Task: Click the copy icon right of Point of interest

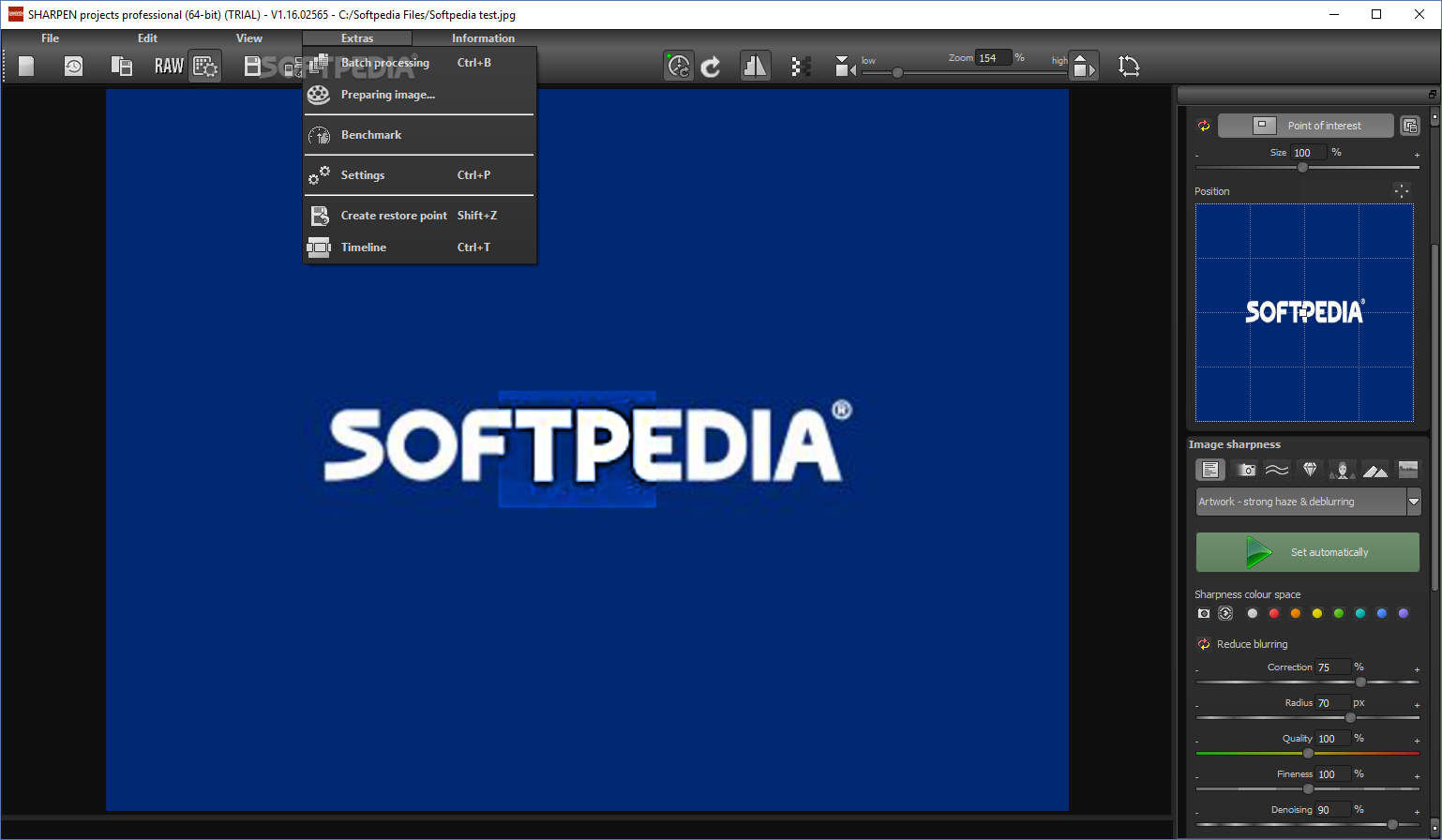Action: (1409, 126)
